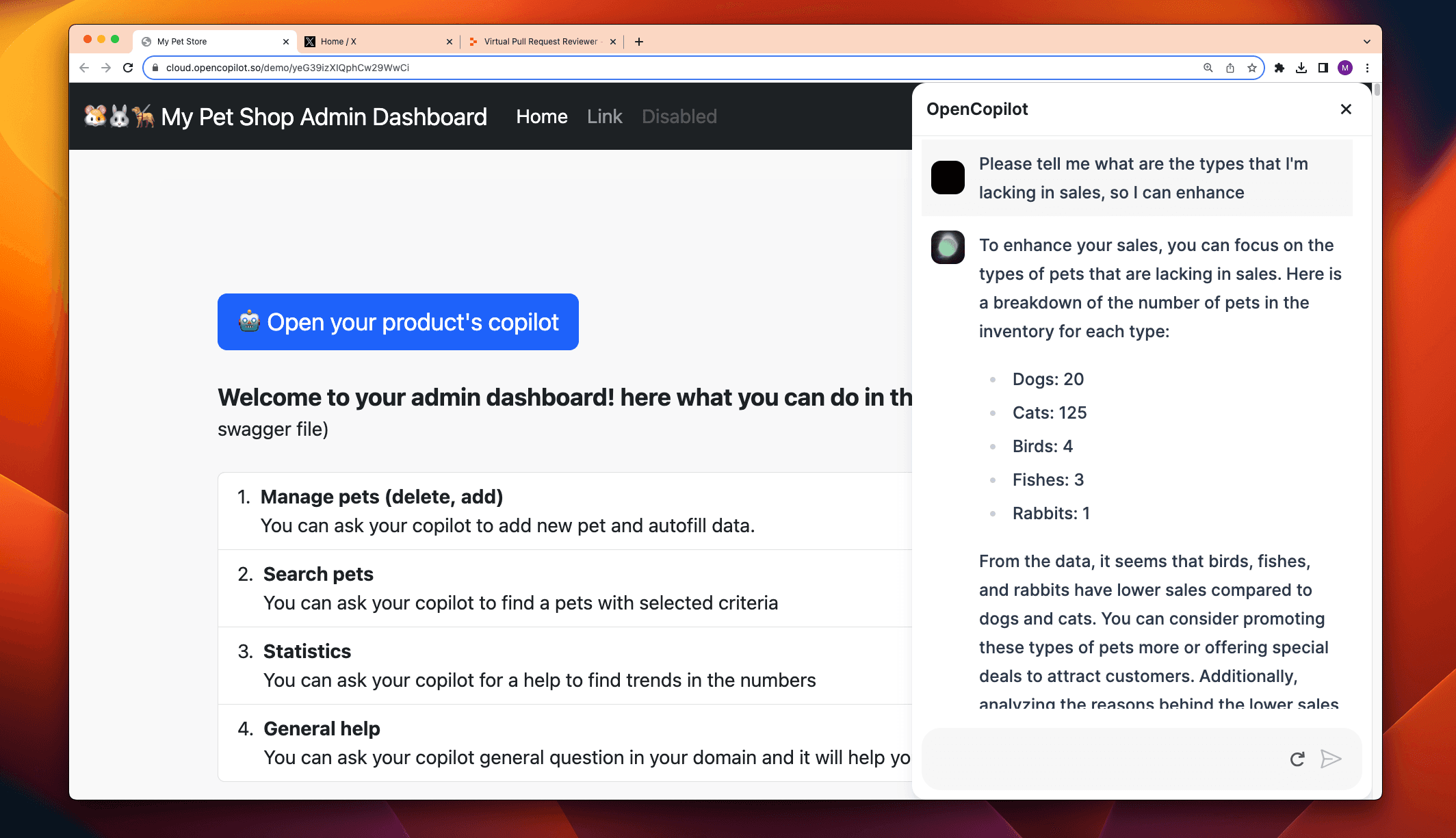Click the reset conversation refresh icon
1456x838 pixels.
tap(1297, 759)
